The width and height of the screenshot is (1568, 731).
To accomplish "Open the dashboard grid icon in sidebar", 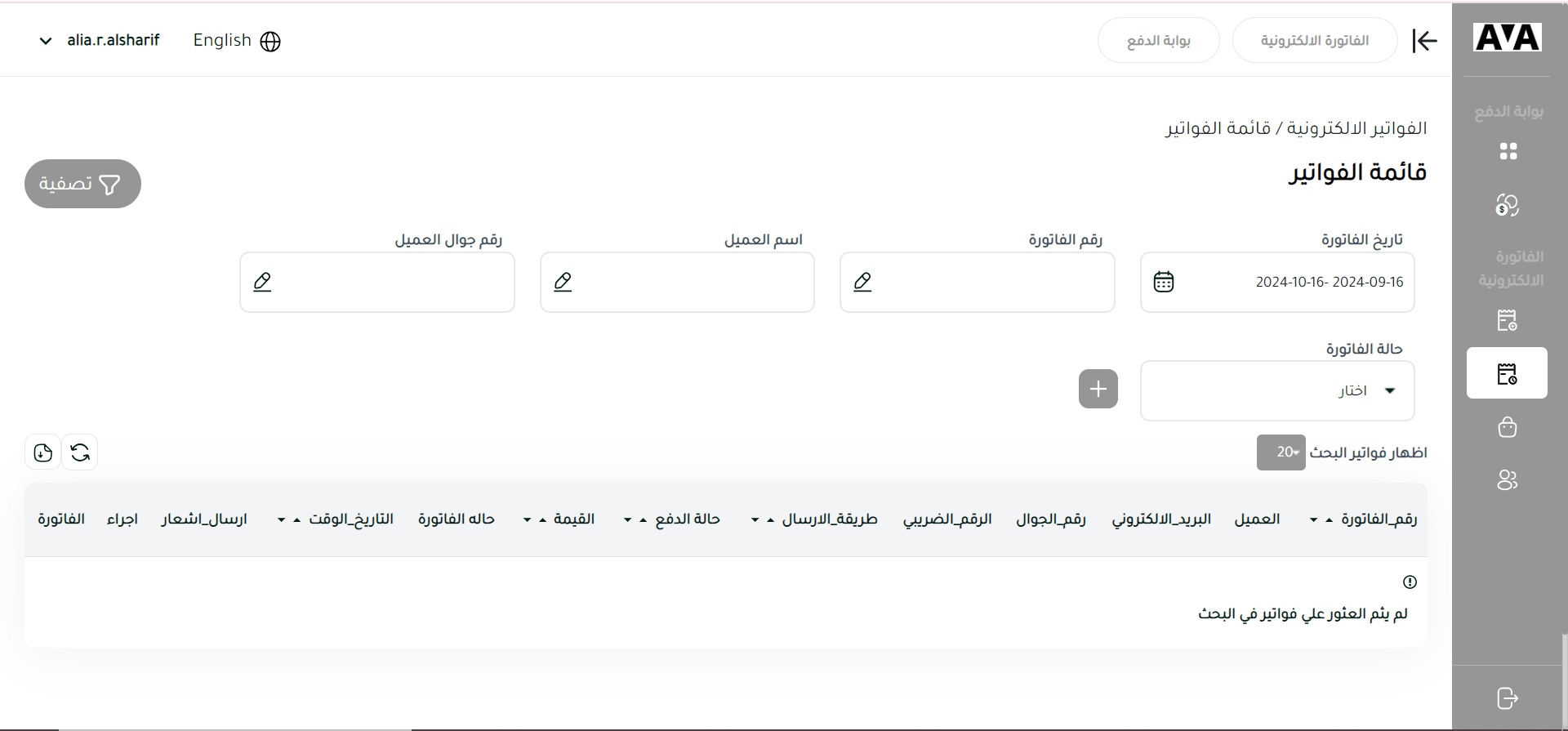I will 1508,151.
